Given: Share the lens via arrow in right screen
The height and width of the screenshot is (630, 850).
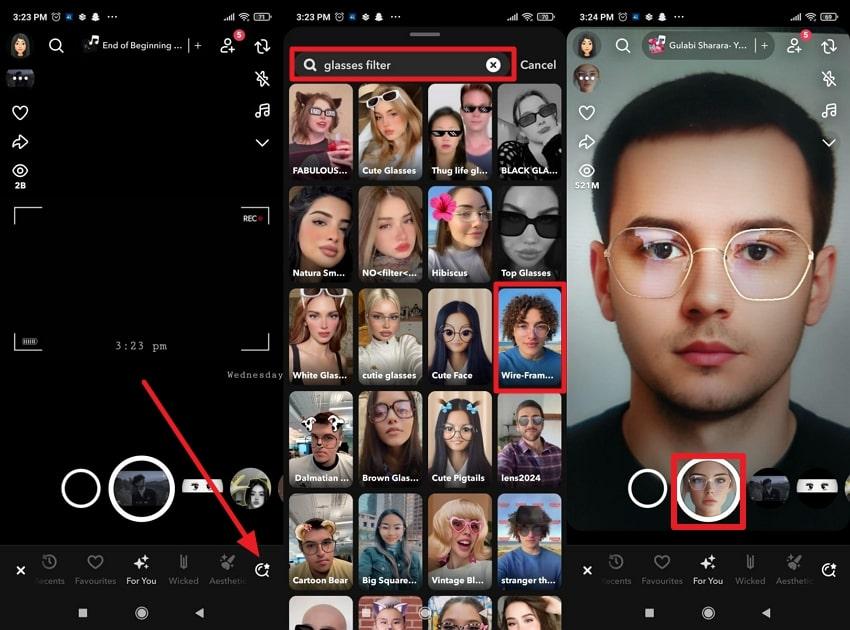Looking at the screenshot, I should (587, 143).
